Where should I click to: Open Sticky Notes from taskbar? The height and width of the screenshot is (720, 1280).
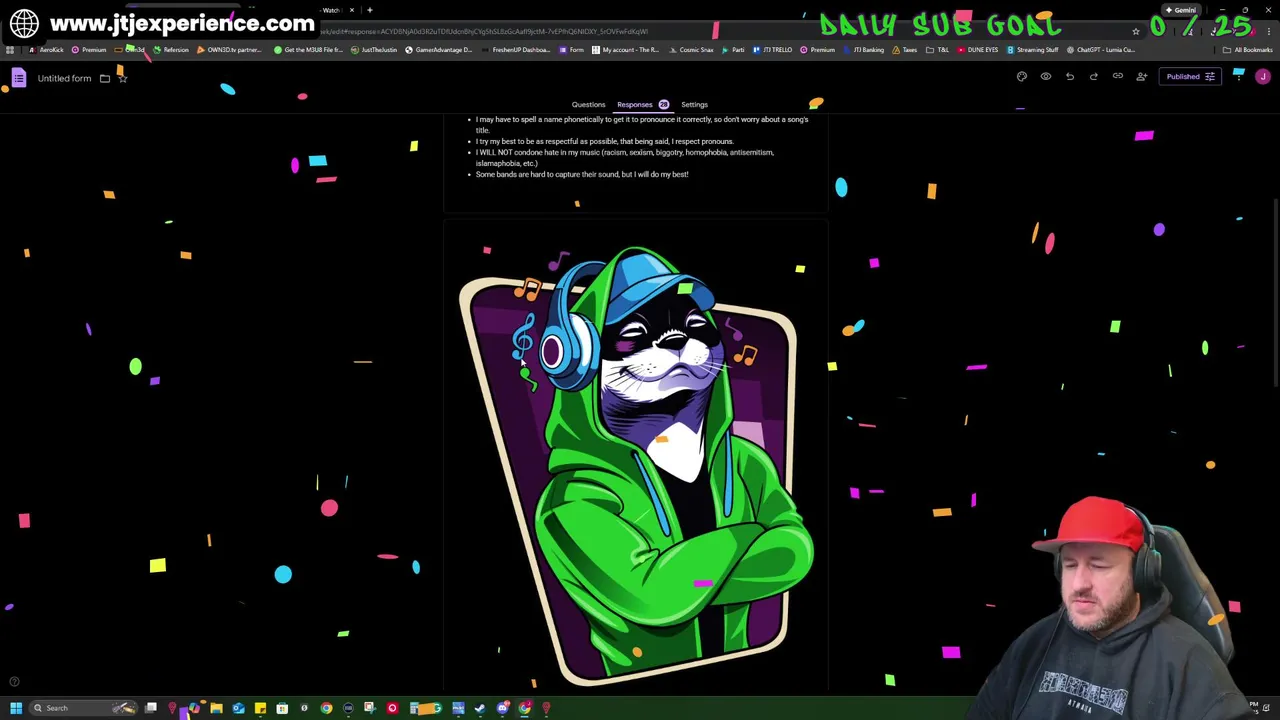pyautogui.click(x=260, y=708)
